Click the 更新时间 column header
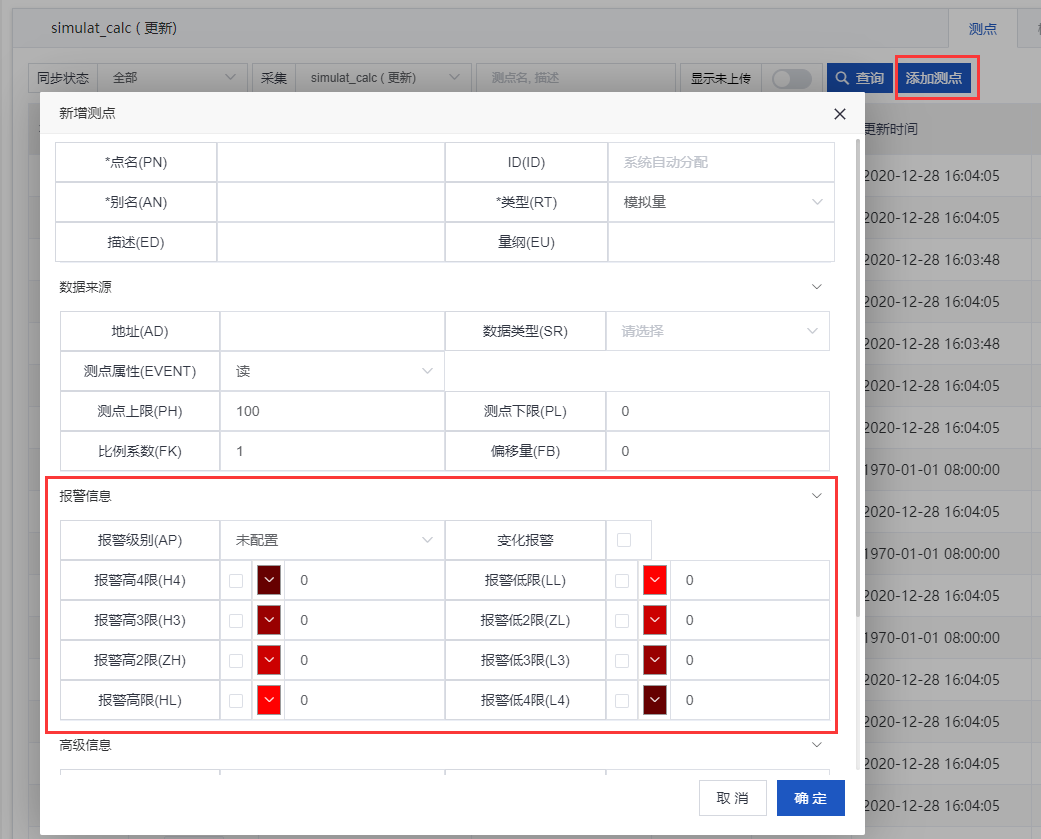Viewport: 1041px width, 839px height. (891, 129)
